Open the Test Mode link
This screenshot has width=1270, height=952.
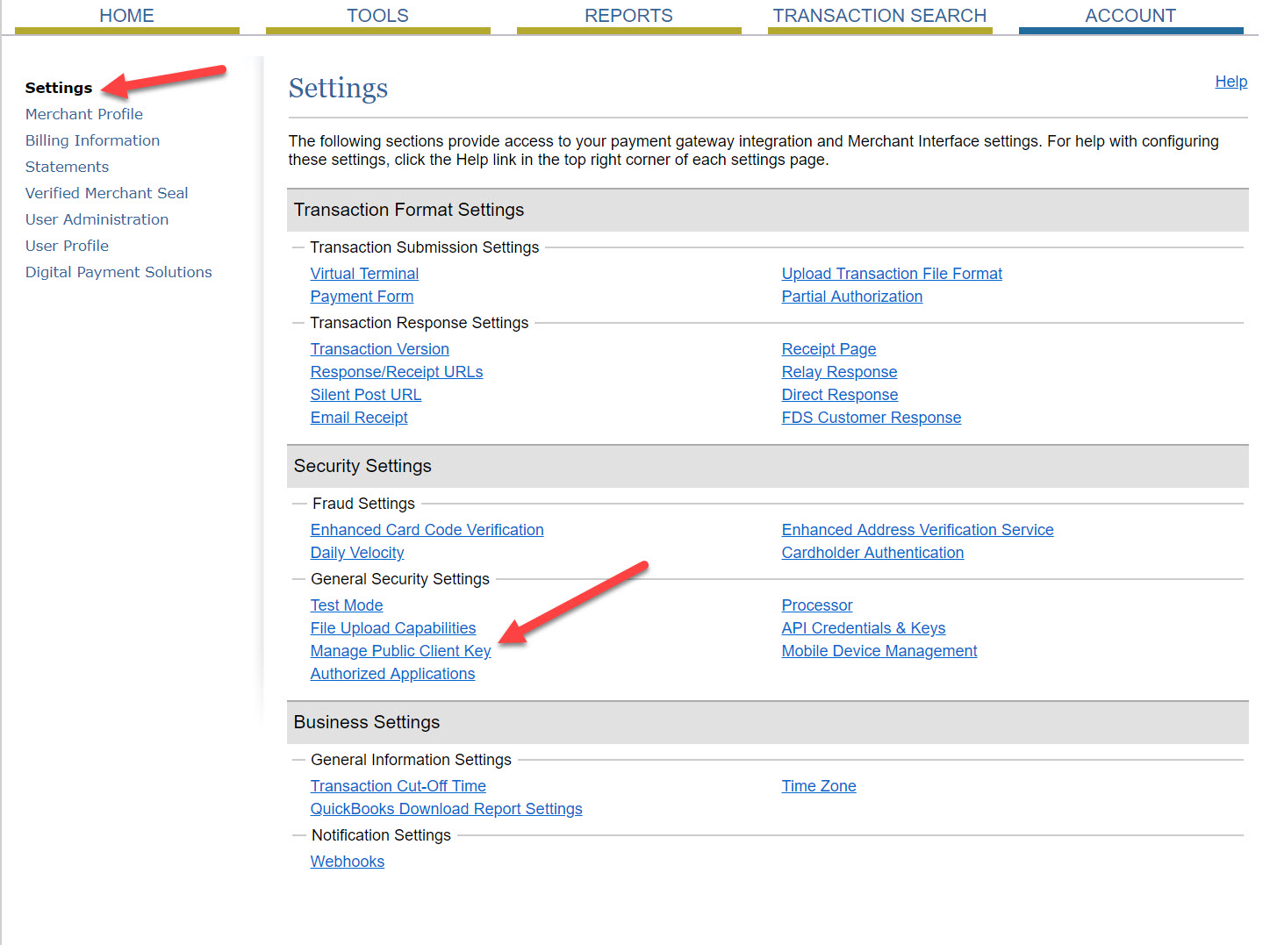(x=347, y=605)
